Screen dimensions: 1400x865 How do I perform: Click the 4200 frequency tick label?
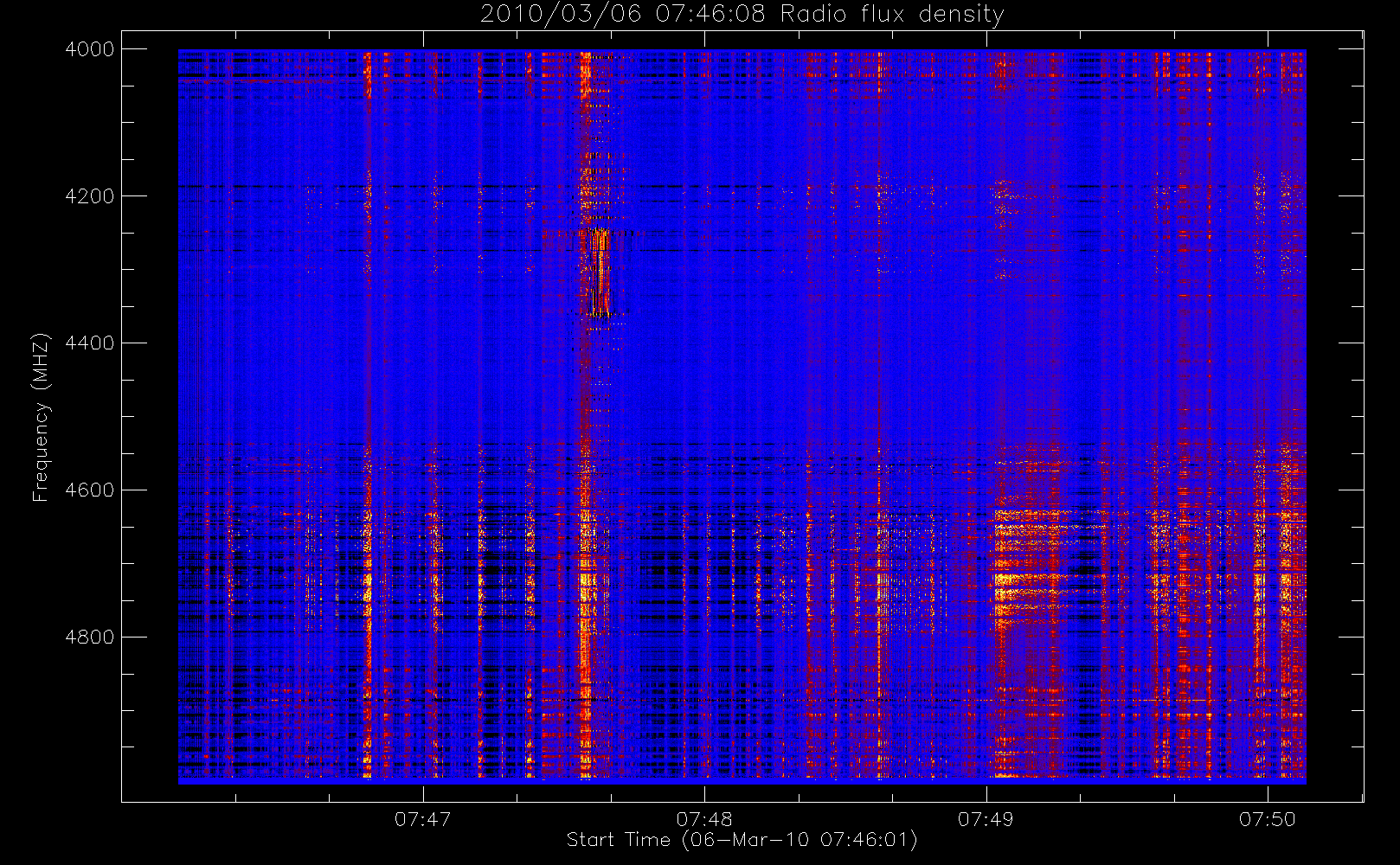point(90,196)
